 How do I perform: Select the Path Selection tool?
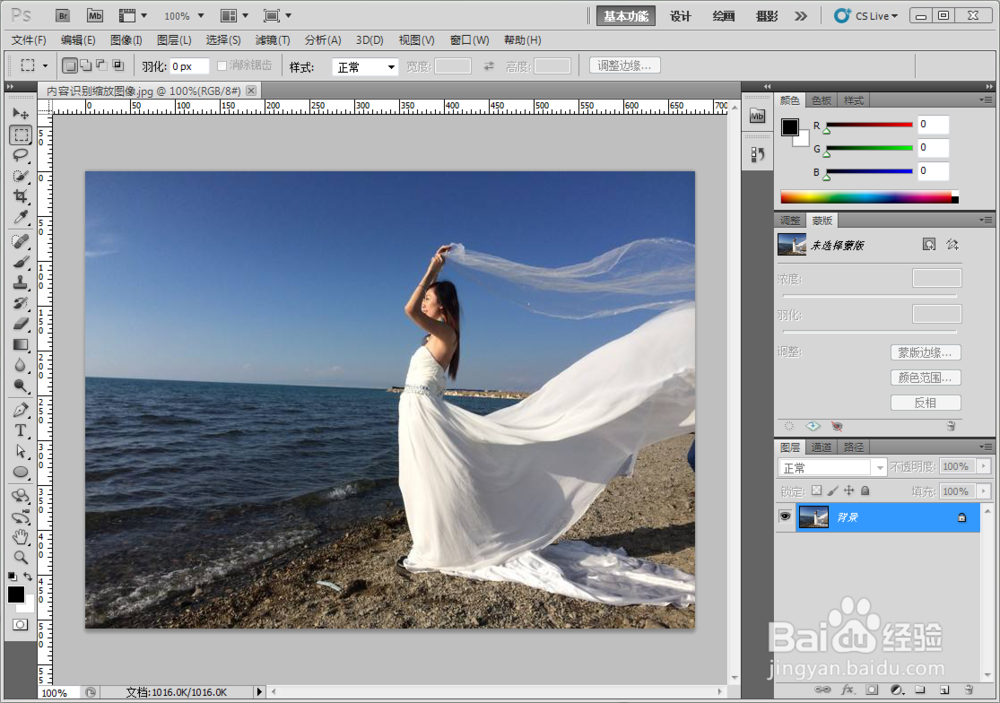click(20, 451)
